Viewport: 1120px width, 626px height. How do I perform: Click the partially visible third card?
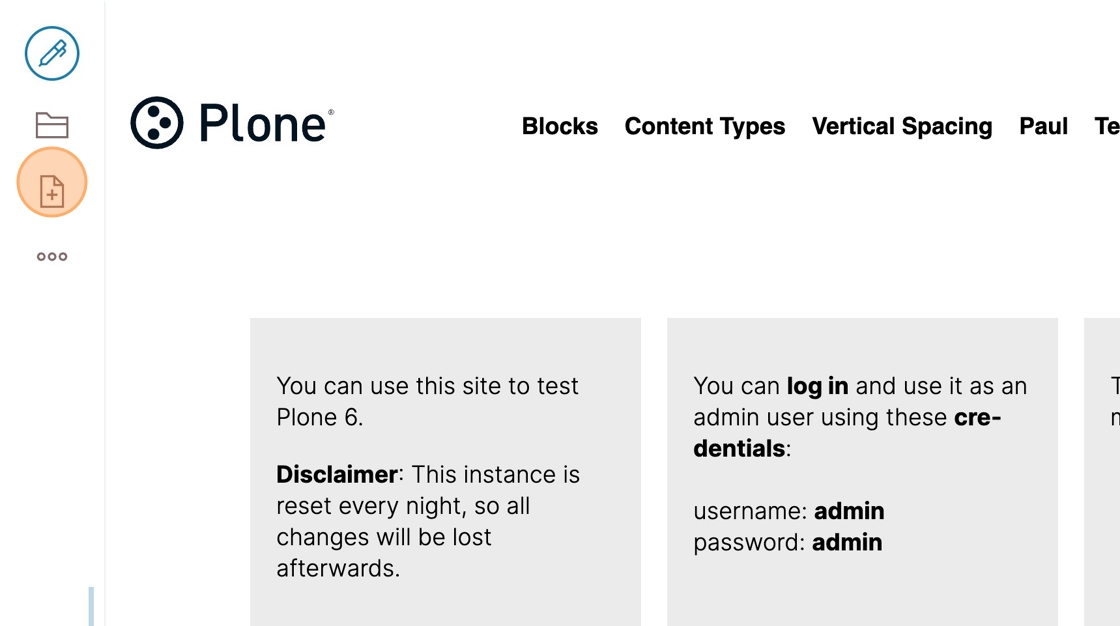[x=1102, y=472]
